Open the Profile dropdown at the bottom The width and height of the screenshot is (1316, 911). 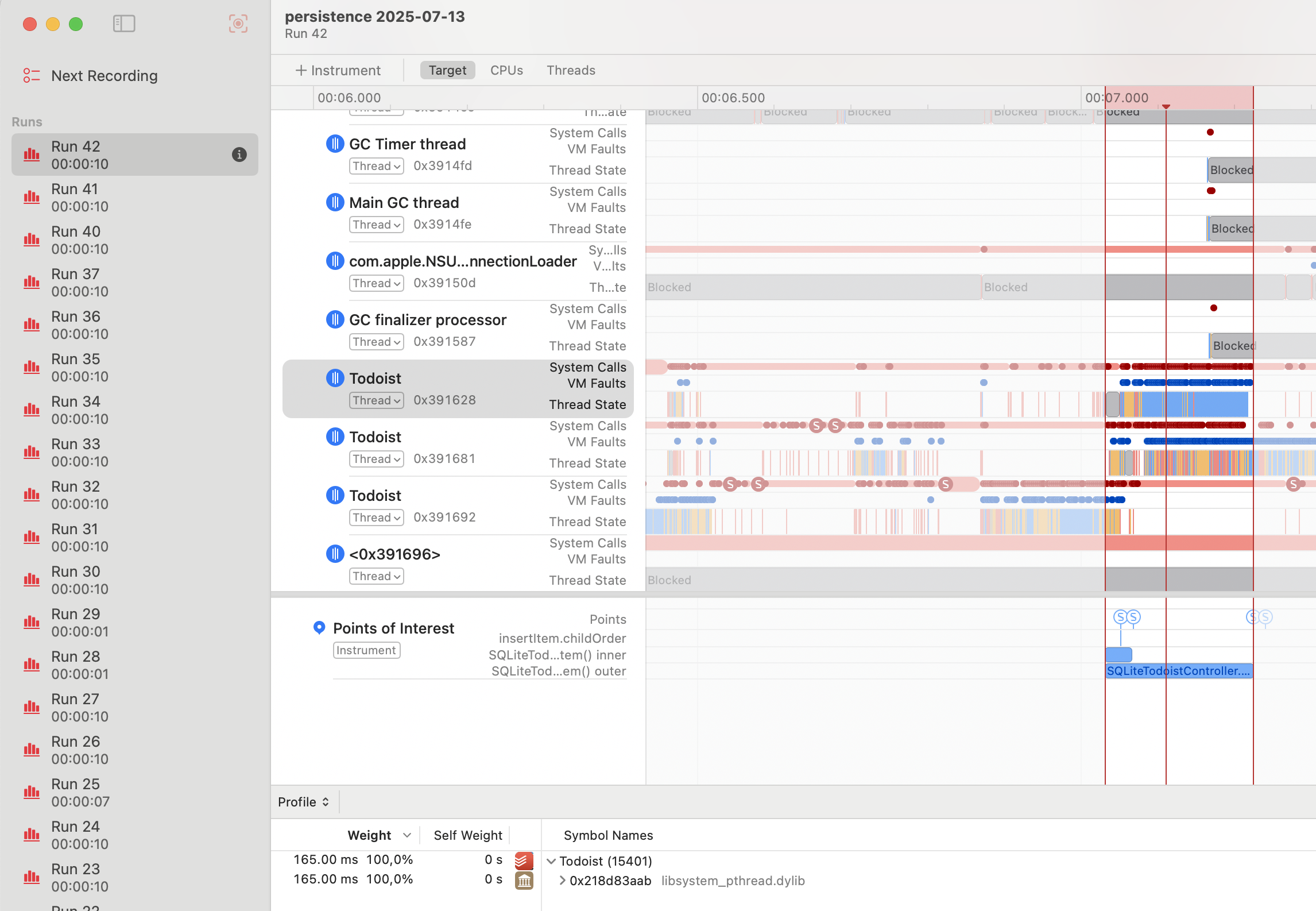(x=303, y=801)
